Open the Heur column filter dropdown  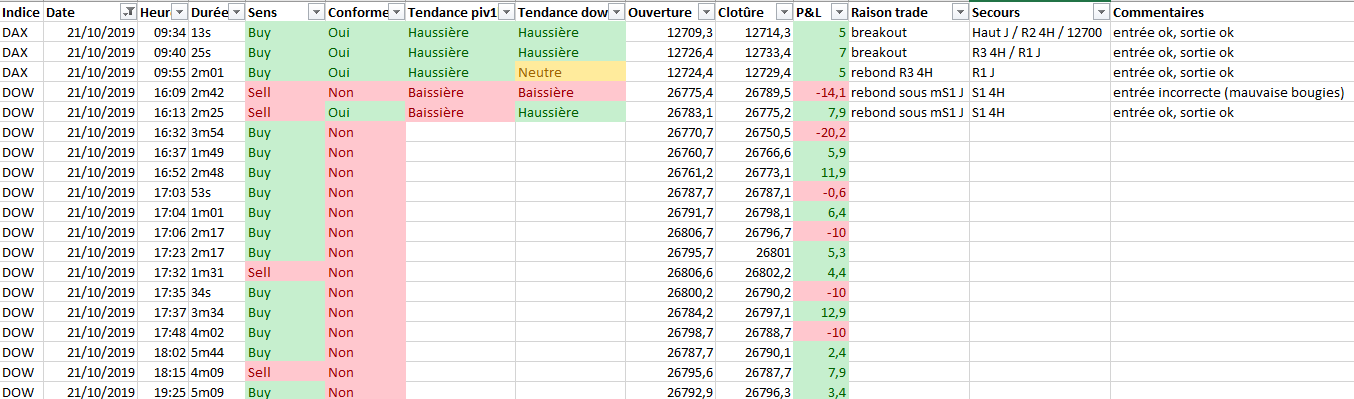[x=179, y=13]
